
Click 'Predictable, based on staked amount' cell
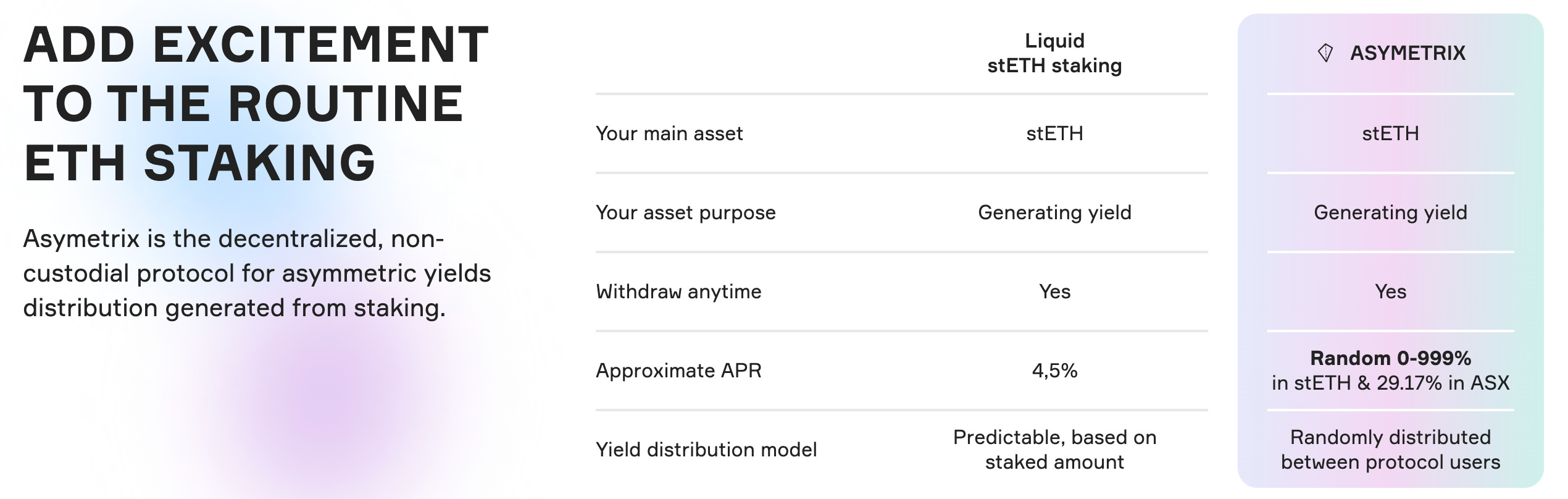click(x=1054, y=450)
